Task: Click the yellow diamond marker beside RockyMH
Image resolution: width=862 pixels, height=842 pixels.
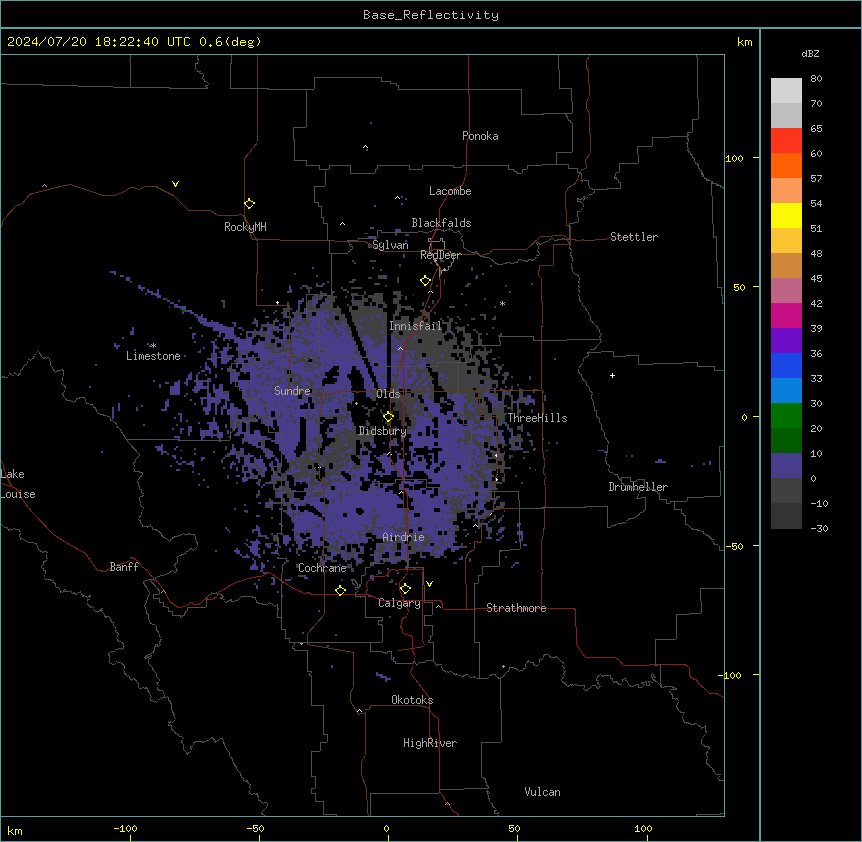Action: pyautogui.click(x=250, y=204)
